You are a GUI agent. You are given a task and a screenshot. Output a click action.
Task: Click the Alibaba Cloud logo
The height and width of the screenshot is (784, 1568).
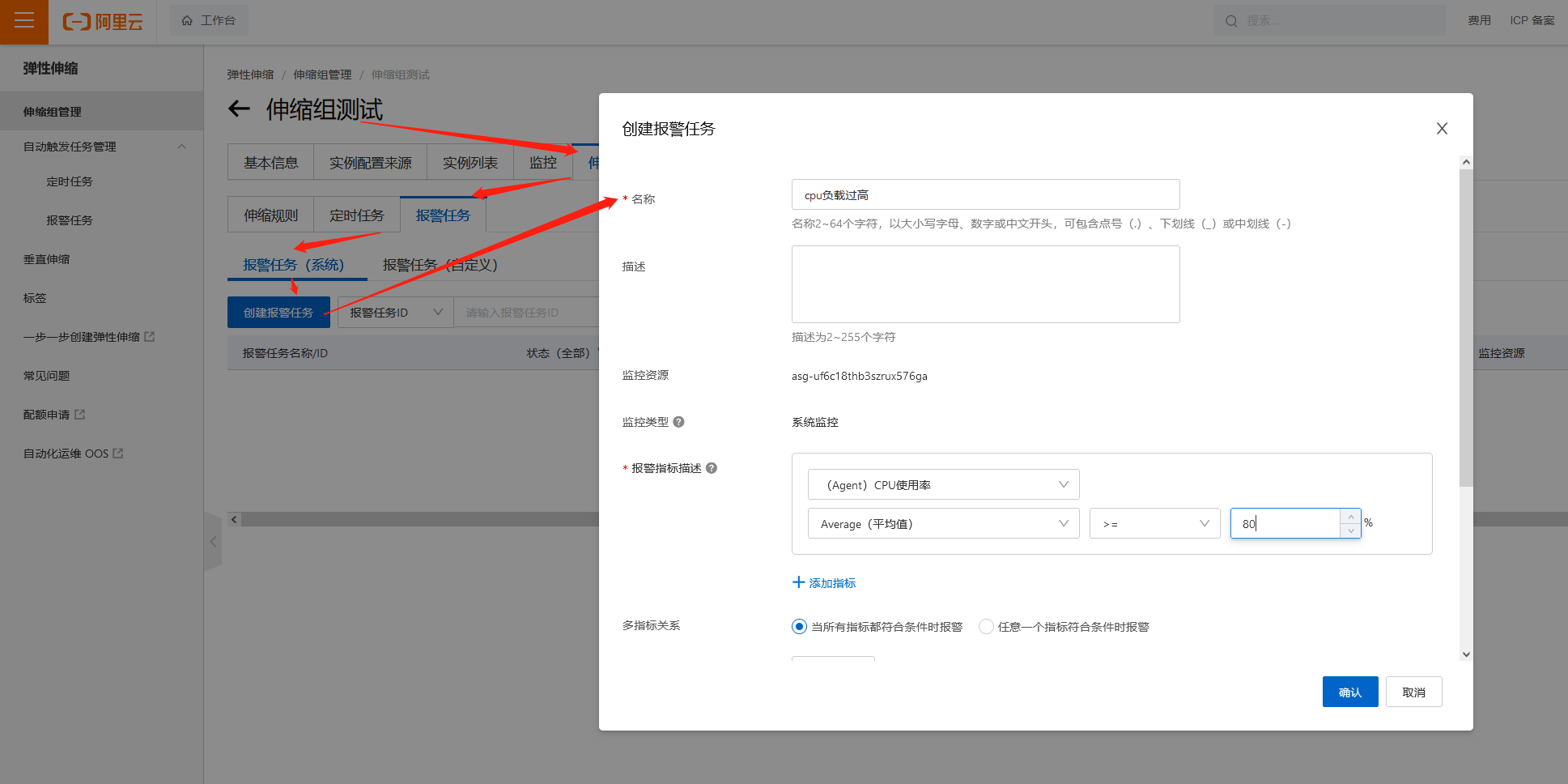pos(103,22)
